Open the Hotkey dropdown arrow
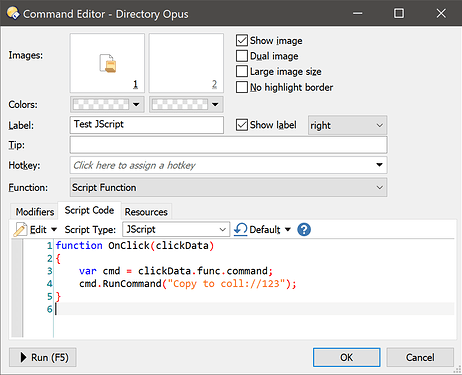Viewport: 462px width, 375px height. click(379, 165)
